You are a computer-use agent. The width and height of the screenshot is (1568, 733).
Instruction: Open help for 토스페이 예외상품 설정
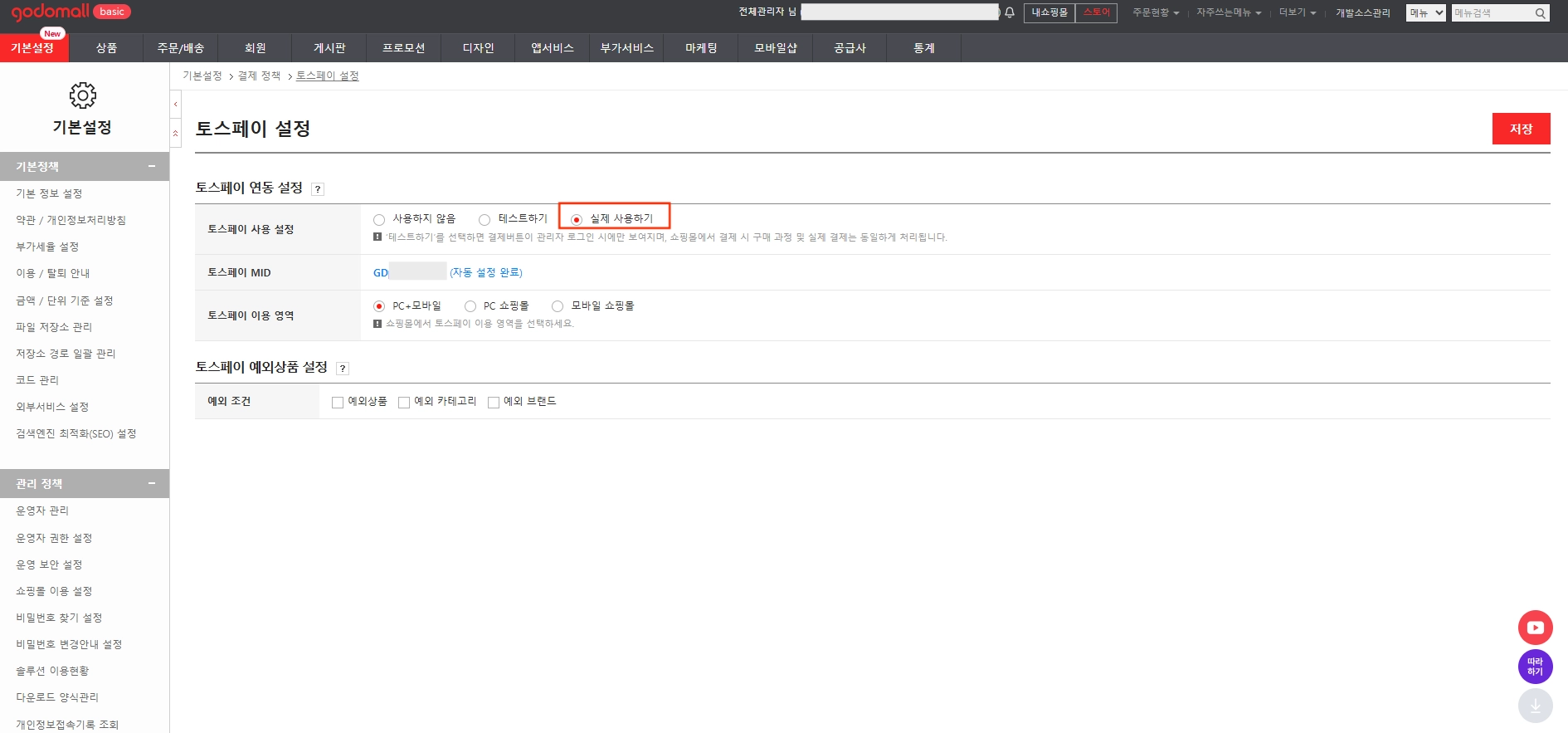point(343,369)
